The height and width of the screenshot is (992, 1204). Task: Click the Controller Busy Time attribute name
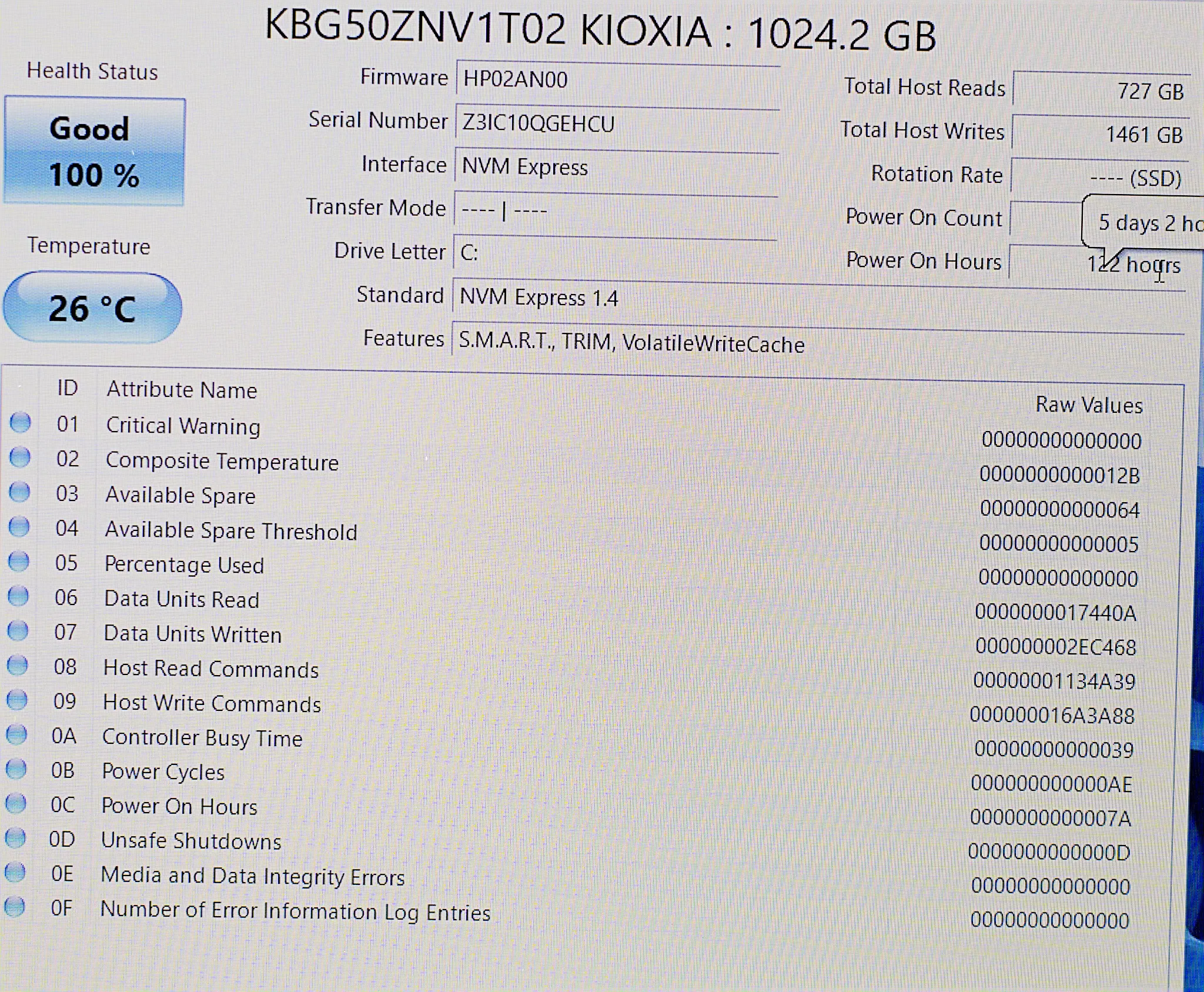203,738
